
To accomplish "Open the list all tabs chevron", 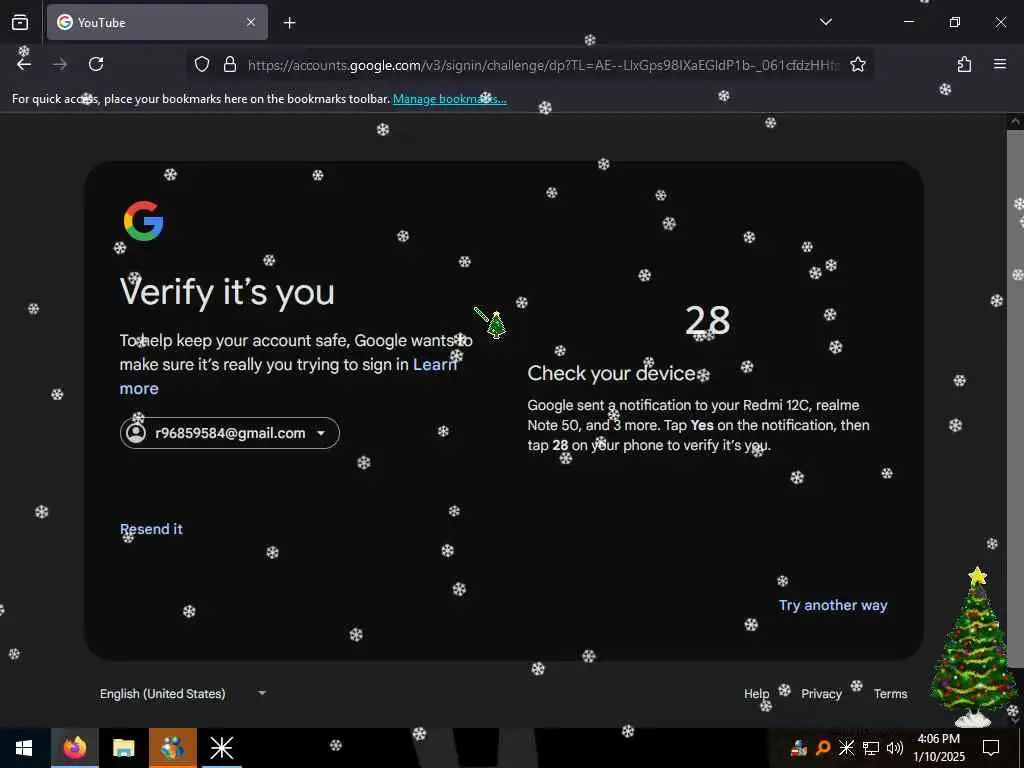I will (x=825, y=22).
